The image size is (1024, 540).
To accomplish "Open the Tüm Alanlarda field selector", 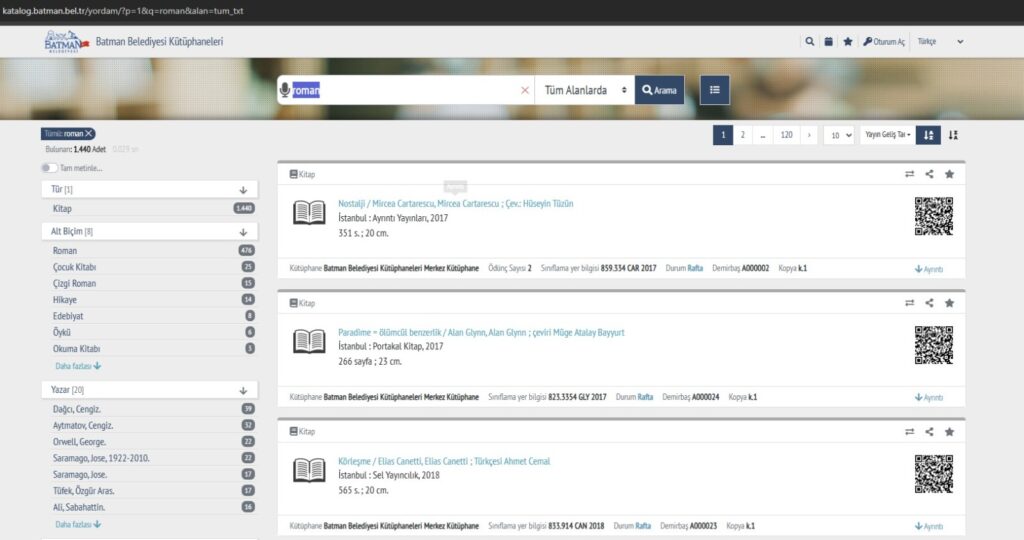I will click(584, 90).
